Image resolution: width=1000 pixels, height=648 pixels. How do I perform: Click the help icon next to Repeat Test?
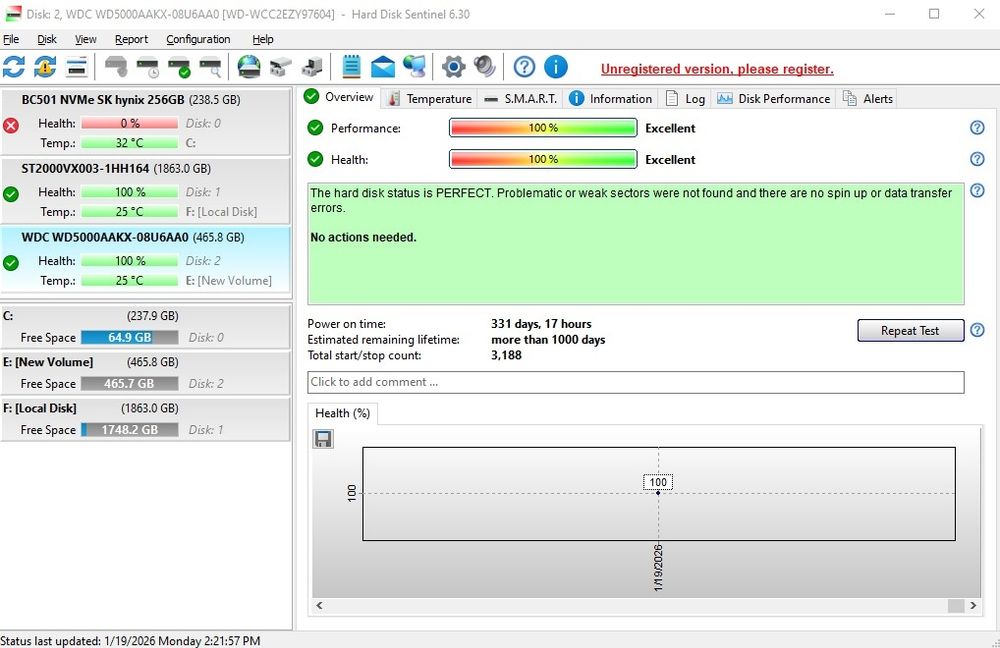(977, 330)
